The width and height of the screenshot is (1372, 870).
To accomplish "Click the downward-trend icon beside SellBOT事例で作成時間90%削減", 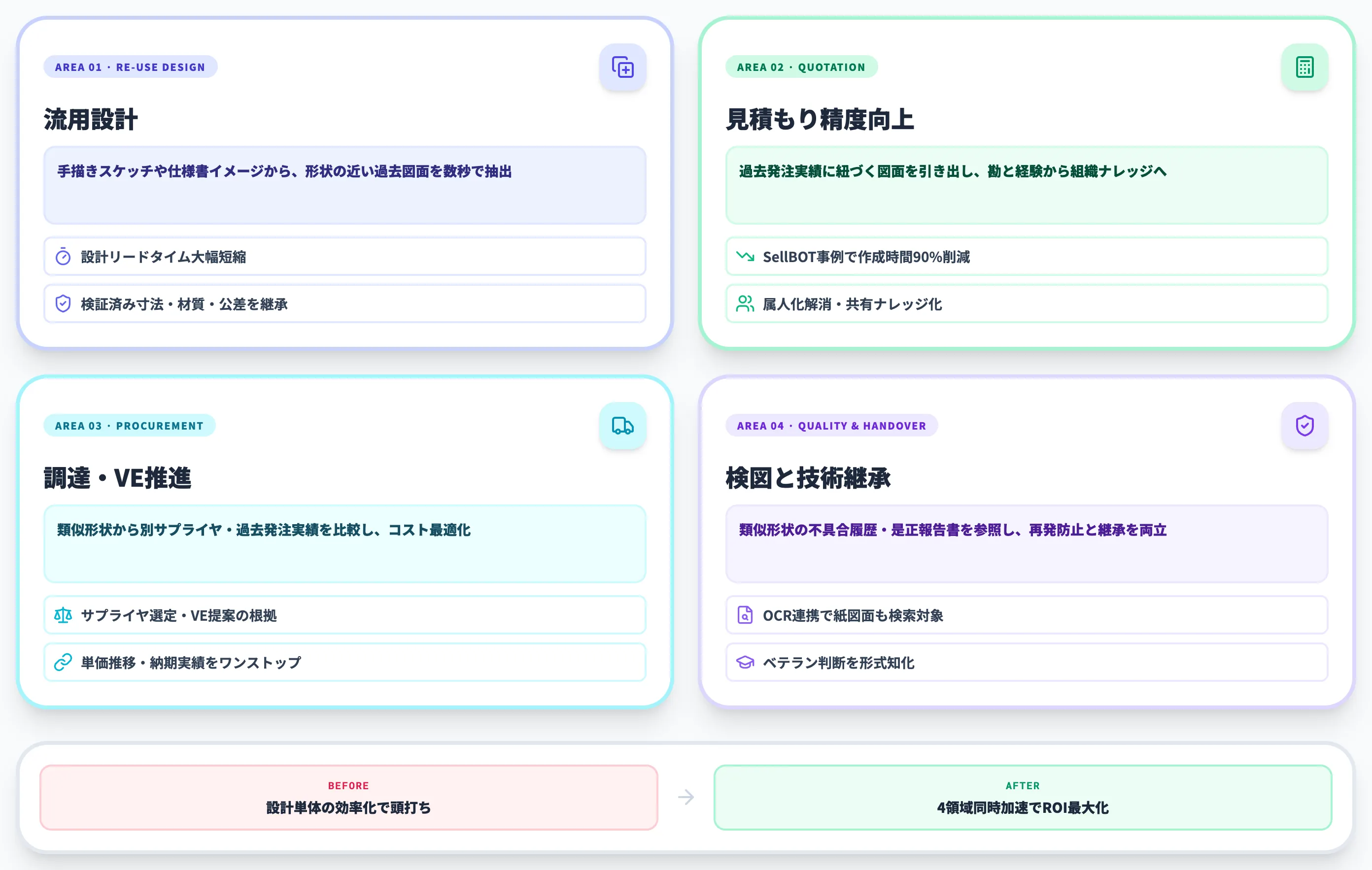I will click(x=745, y=256).
